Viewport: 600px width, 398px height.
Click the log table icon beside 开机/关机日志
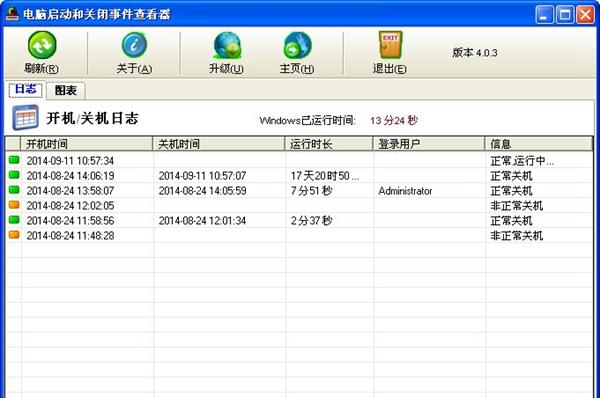pyautogui.click(x=25, y=117)
